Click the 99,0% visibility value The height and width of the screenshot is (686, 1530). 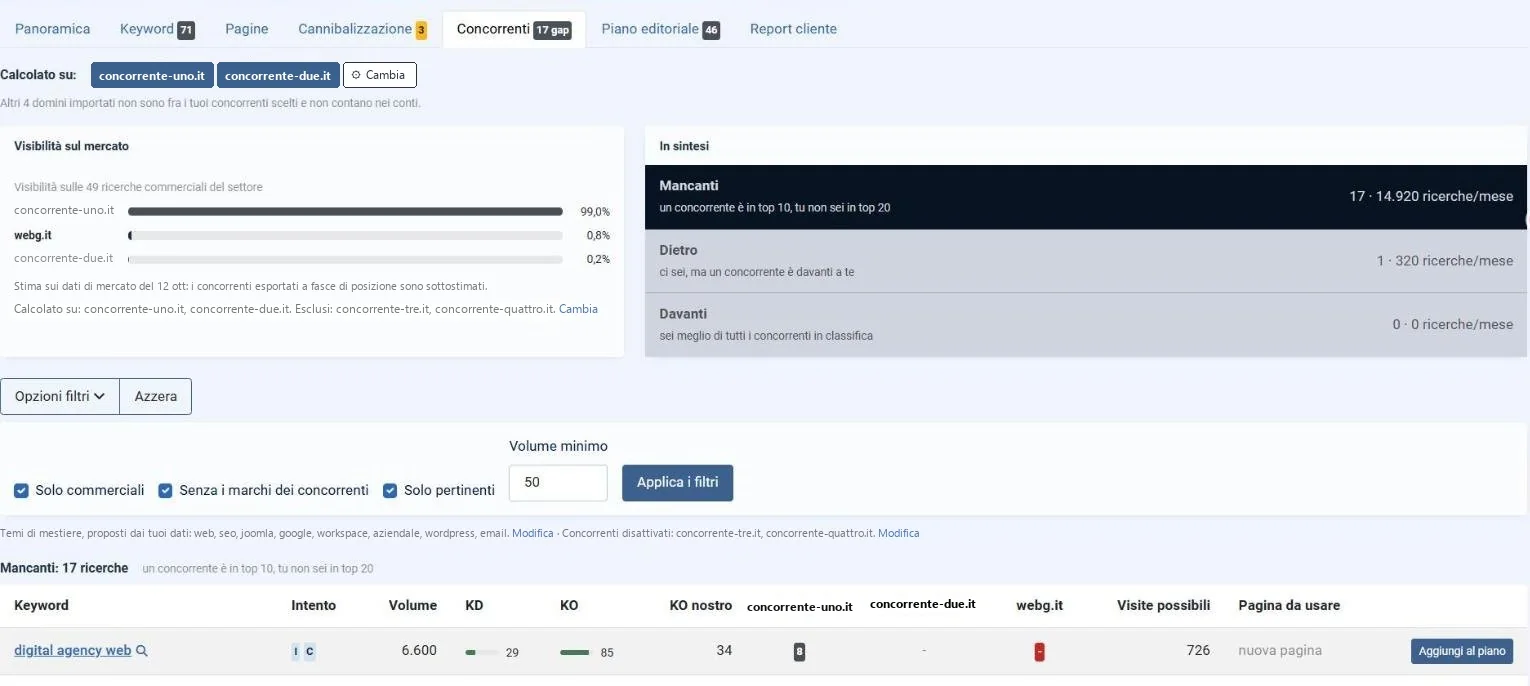pos(595,212)
